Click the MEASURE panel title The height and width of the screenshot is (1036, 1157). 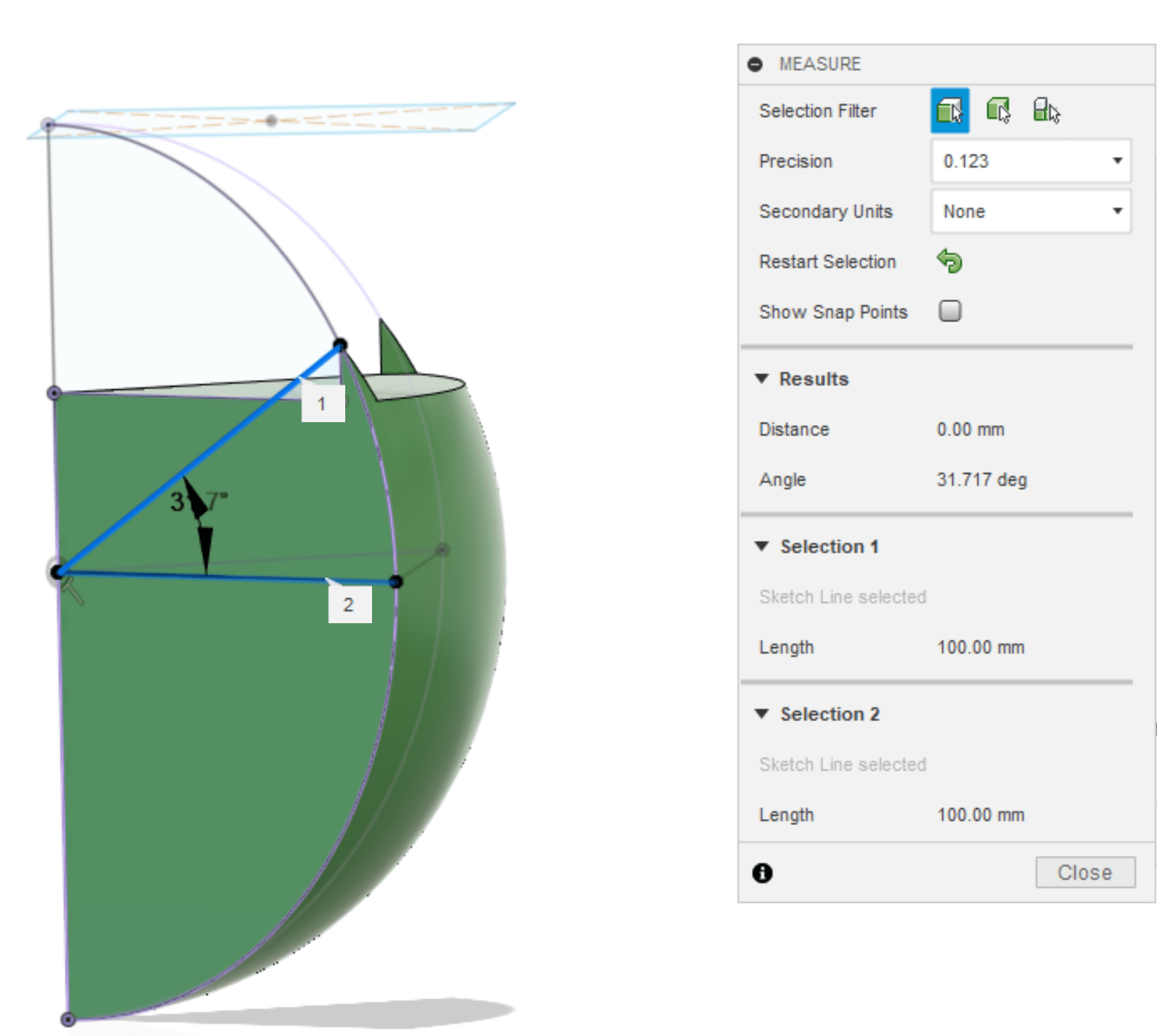point(820,64)
